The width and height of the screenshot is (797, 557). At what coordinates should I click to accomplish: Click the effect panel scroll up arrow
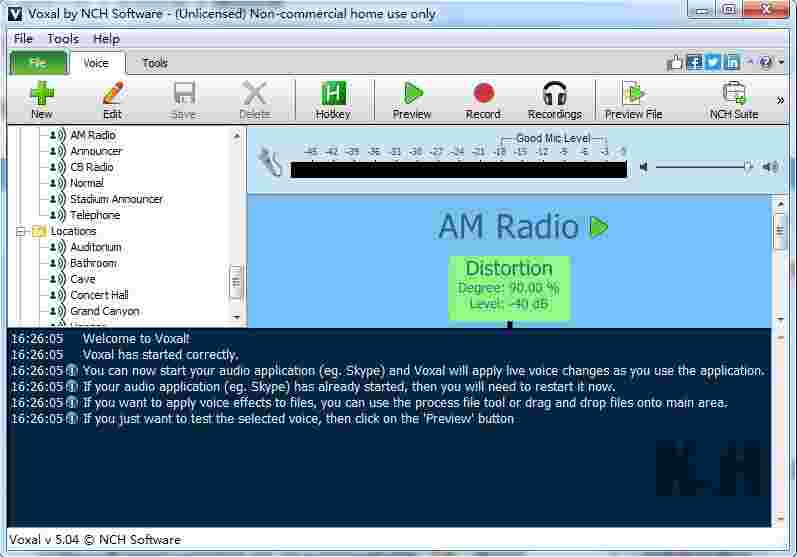[780, 204]
